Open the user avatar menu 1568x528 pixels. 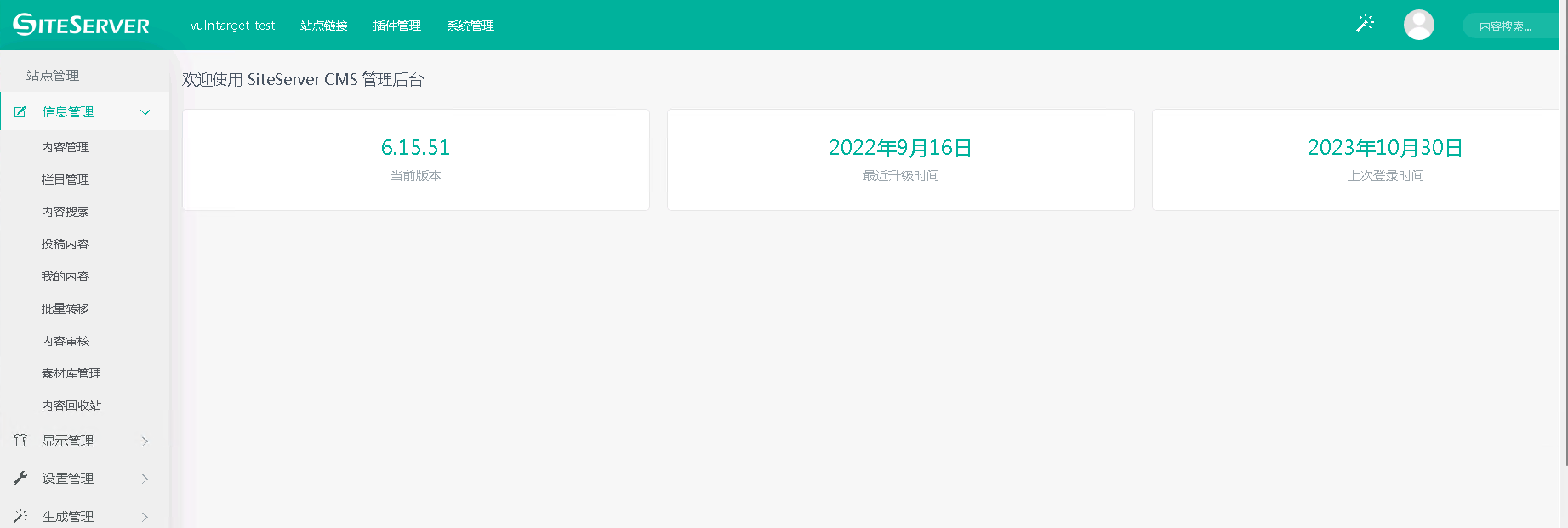pyautogui.click(x=1418, y=25)
